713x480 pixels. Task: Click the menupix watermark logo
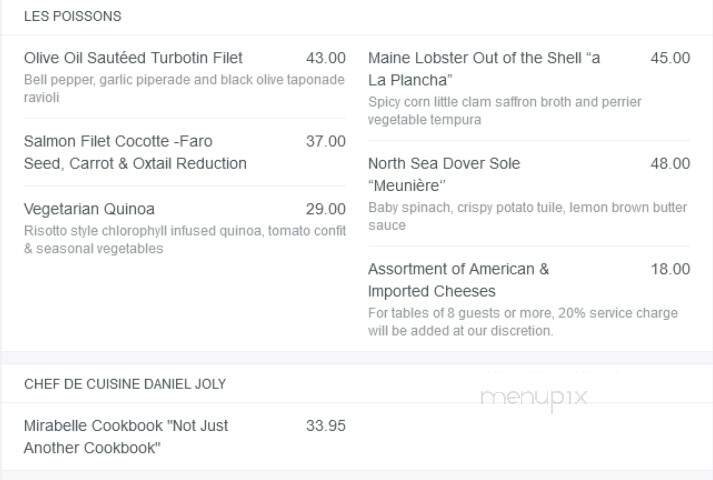tap(533, 398)
